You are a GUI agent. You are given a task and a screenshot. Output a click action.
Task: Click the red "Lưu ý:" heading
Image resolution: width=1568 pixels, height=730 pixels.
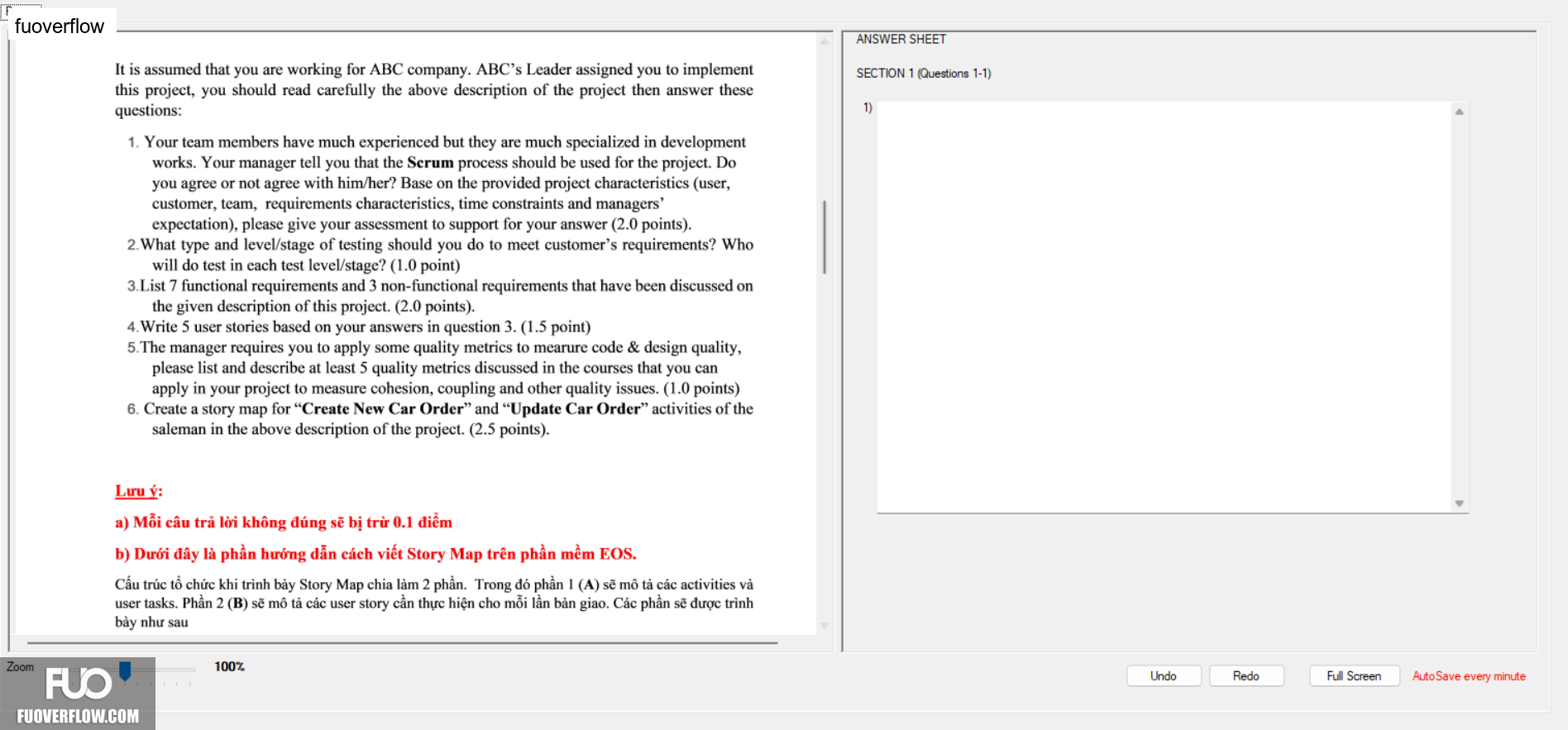pyautogui.click(x=138, y=491)
